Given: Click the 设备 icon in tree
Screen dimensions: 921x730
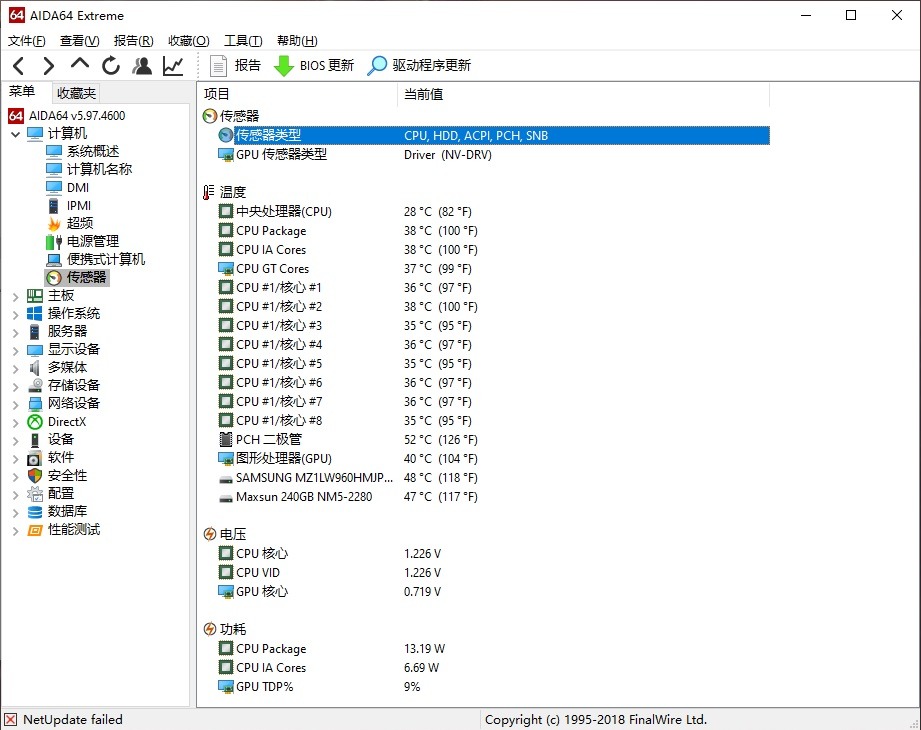Looking at the screenshot, I should point(35,440).
